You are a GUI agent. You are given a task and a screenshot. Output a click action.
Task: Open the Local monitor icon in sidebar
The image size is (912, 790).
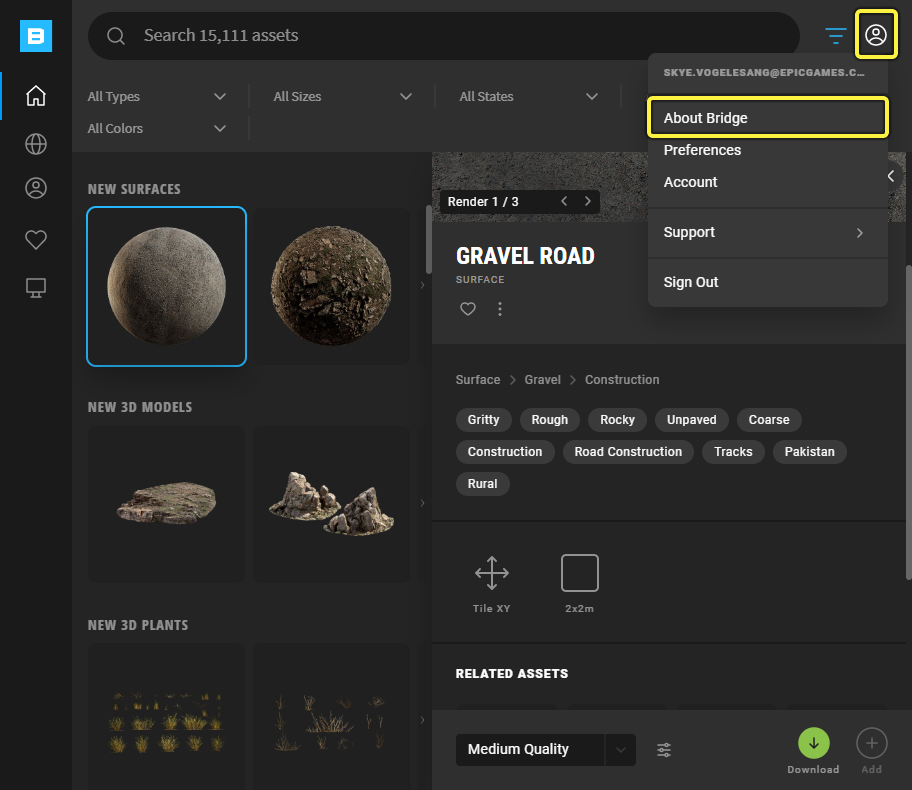(36, 288)
